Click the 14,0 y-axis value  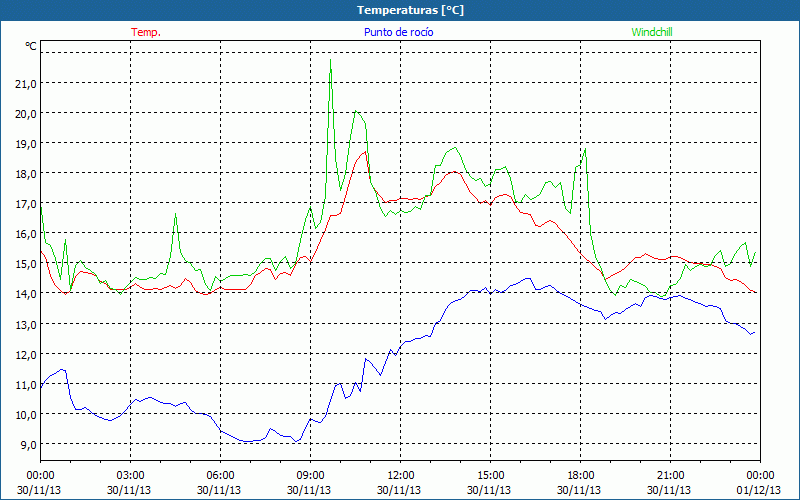(x=26, y=294)
